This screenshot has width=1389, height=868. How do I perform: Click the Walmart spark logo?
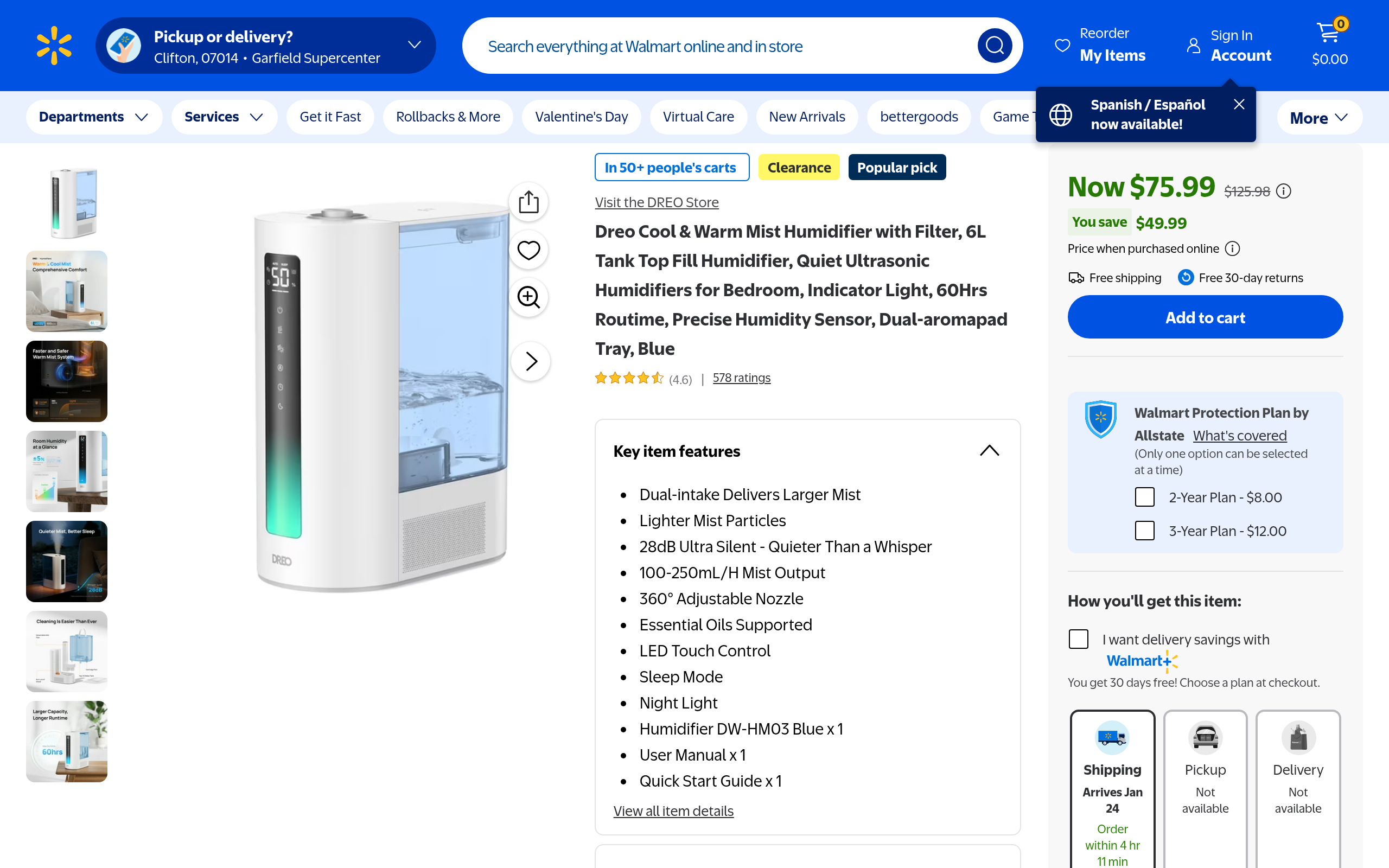(54, 46)
